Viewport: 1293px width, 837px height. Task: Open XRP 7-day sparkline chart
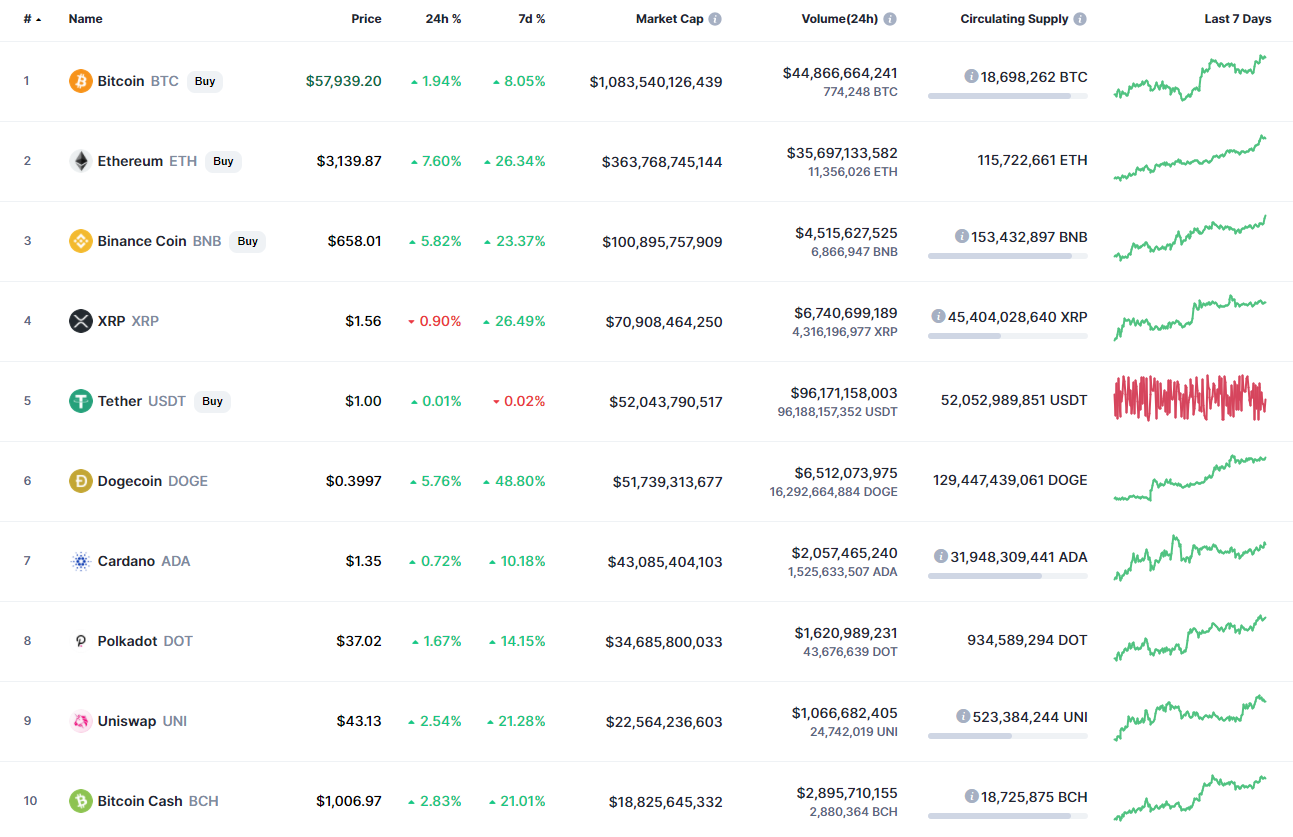click(1190, 318)
